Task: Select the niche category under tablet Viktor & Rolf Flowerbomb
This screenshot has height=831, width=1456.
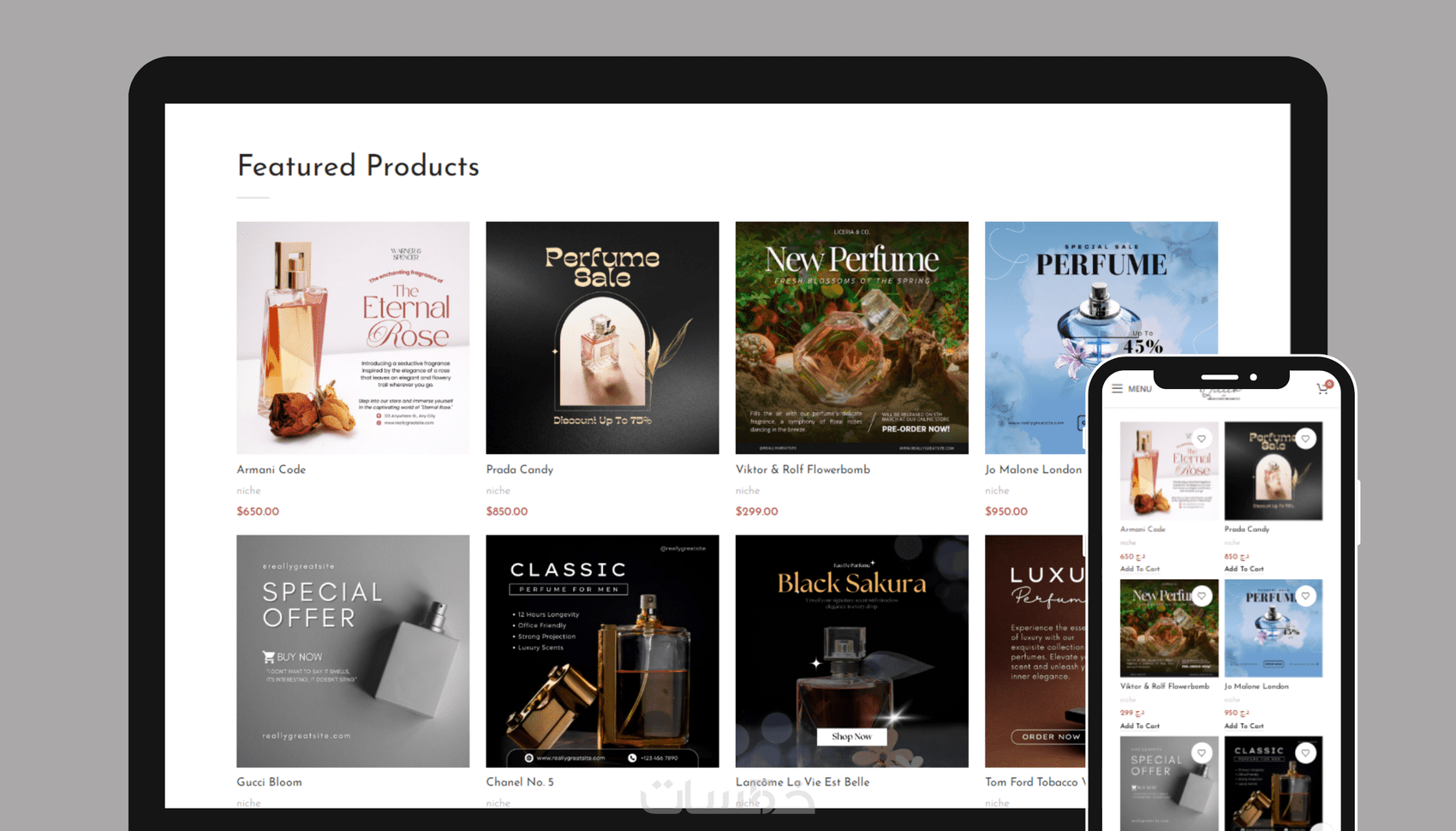Action: pyautogui.click(x=748, y=491)
